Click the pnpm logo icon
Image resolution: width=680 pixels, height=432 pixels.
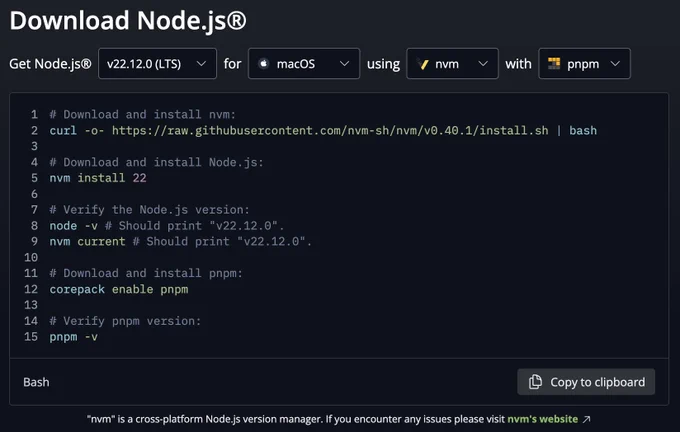click(554, 63)
